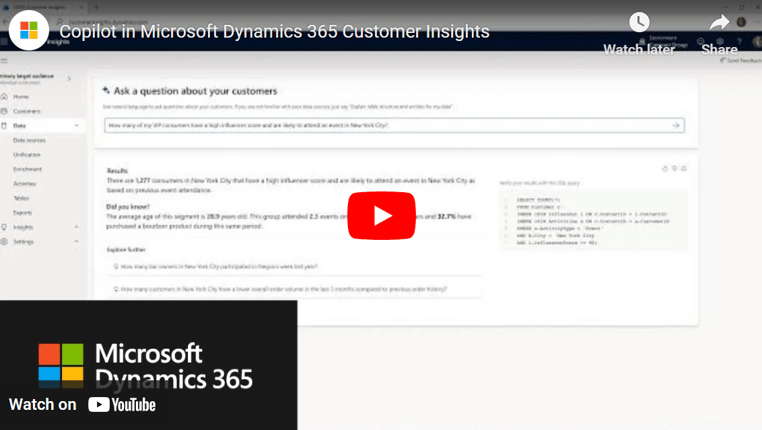Open Customers in the sidebar

point(26,111)
